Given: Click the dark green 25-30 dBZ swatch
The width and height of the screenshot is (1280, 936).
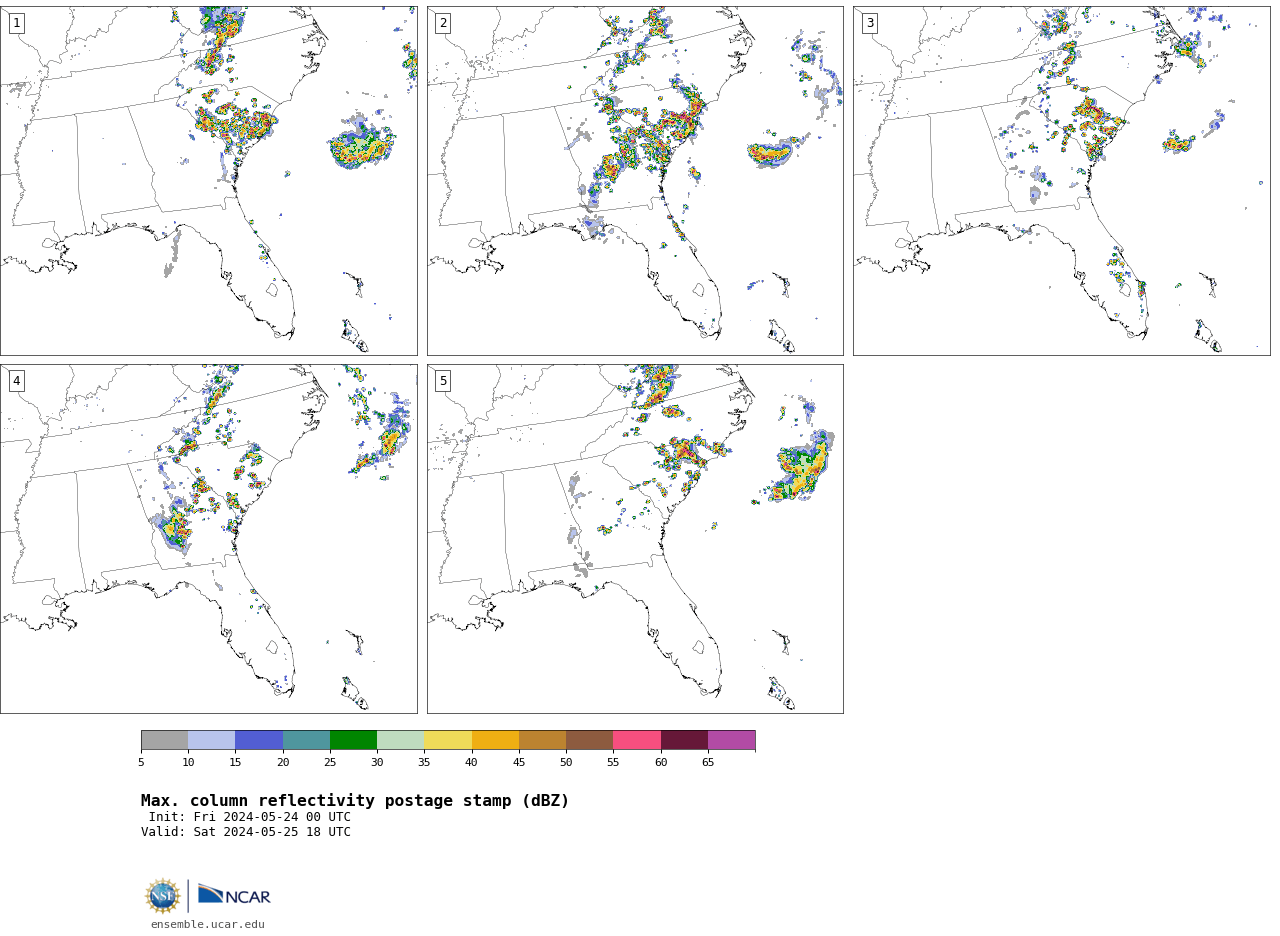Looking at the screenshot, I should [353, 740].
